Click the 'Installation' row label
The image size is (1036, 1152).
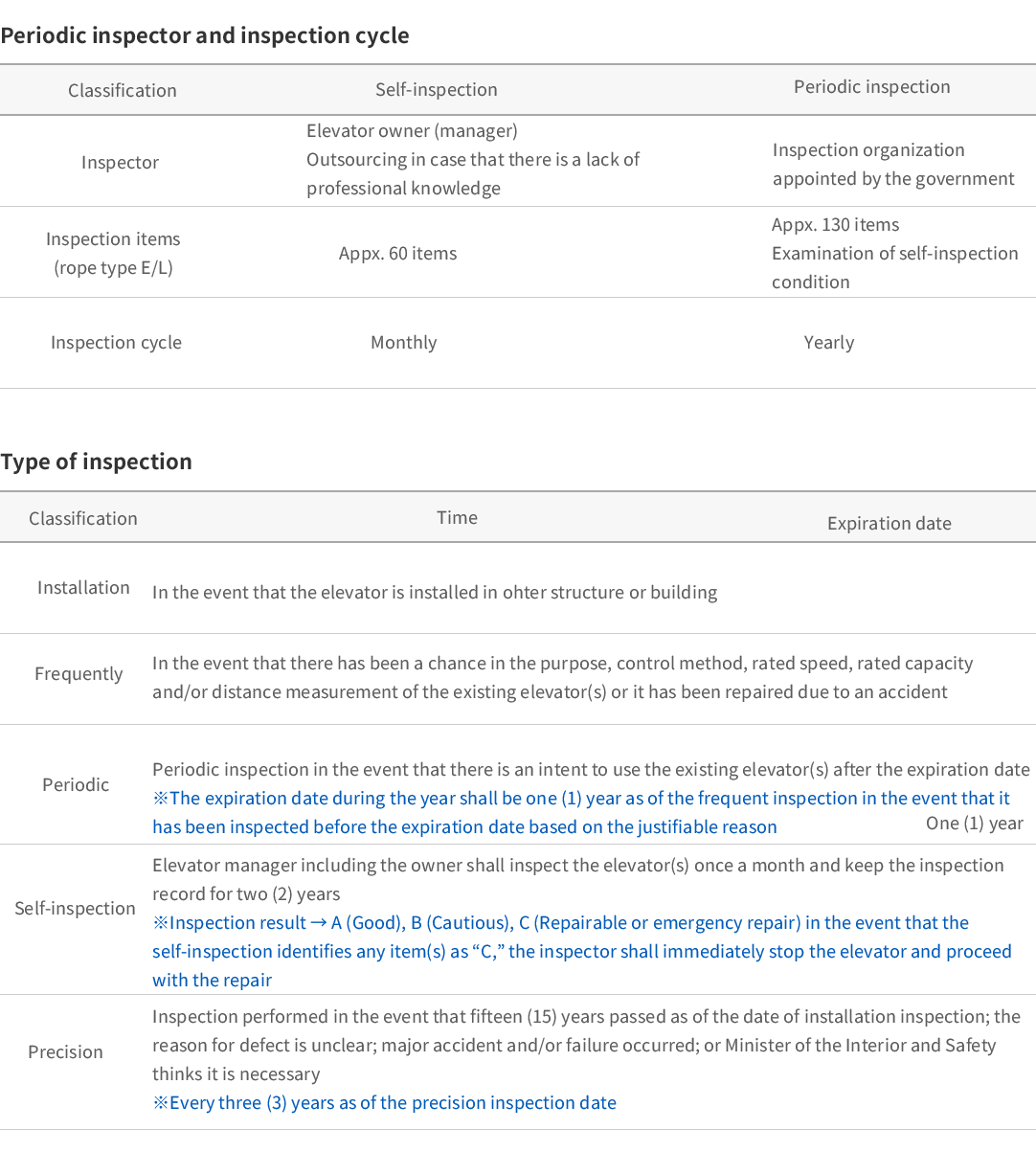click(83, 588)
